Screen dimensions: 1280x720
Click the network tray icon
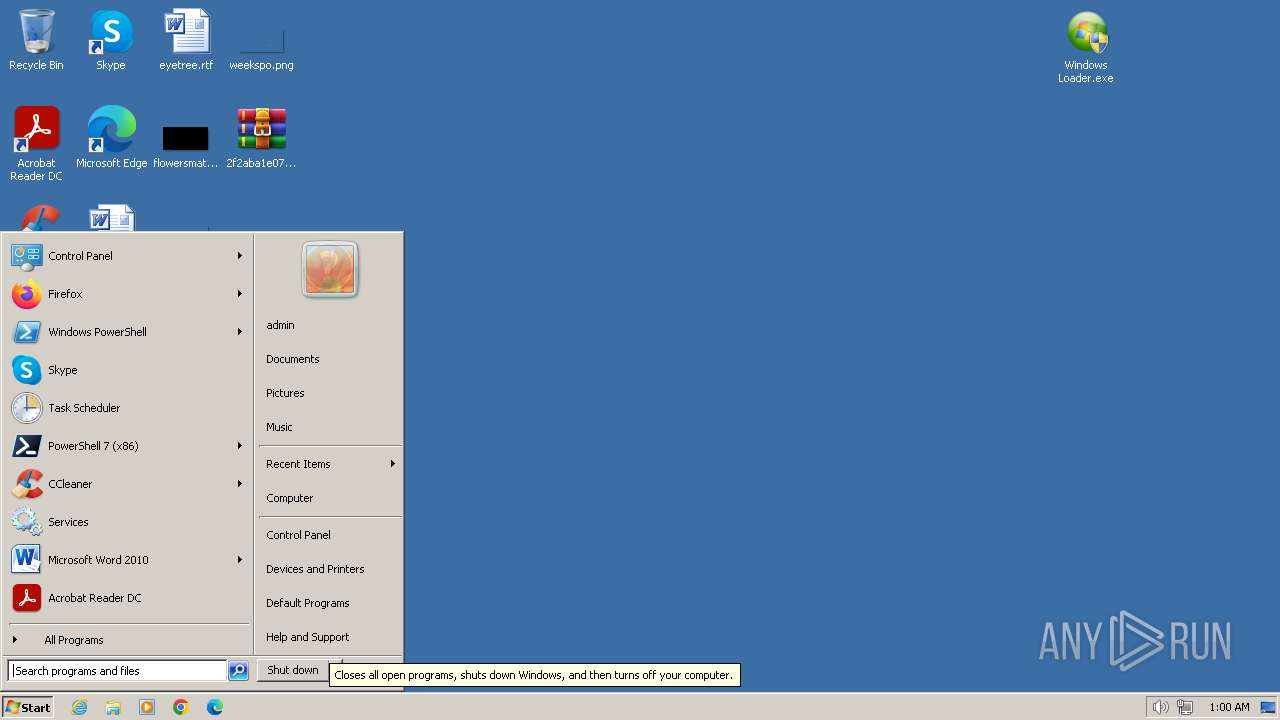[x=1185, y=707]
